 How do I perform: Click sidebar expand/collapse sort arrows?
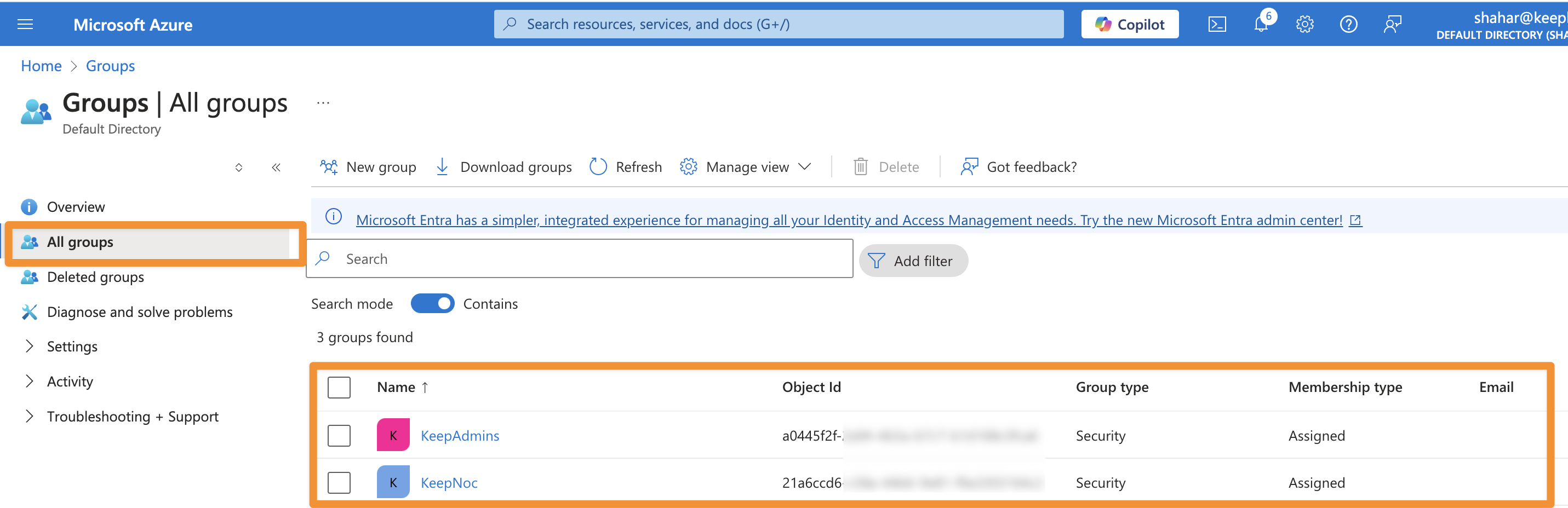click(239, 168)
